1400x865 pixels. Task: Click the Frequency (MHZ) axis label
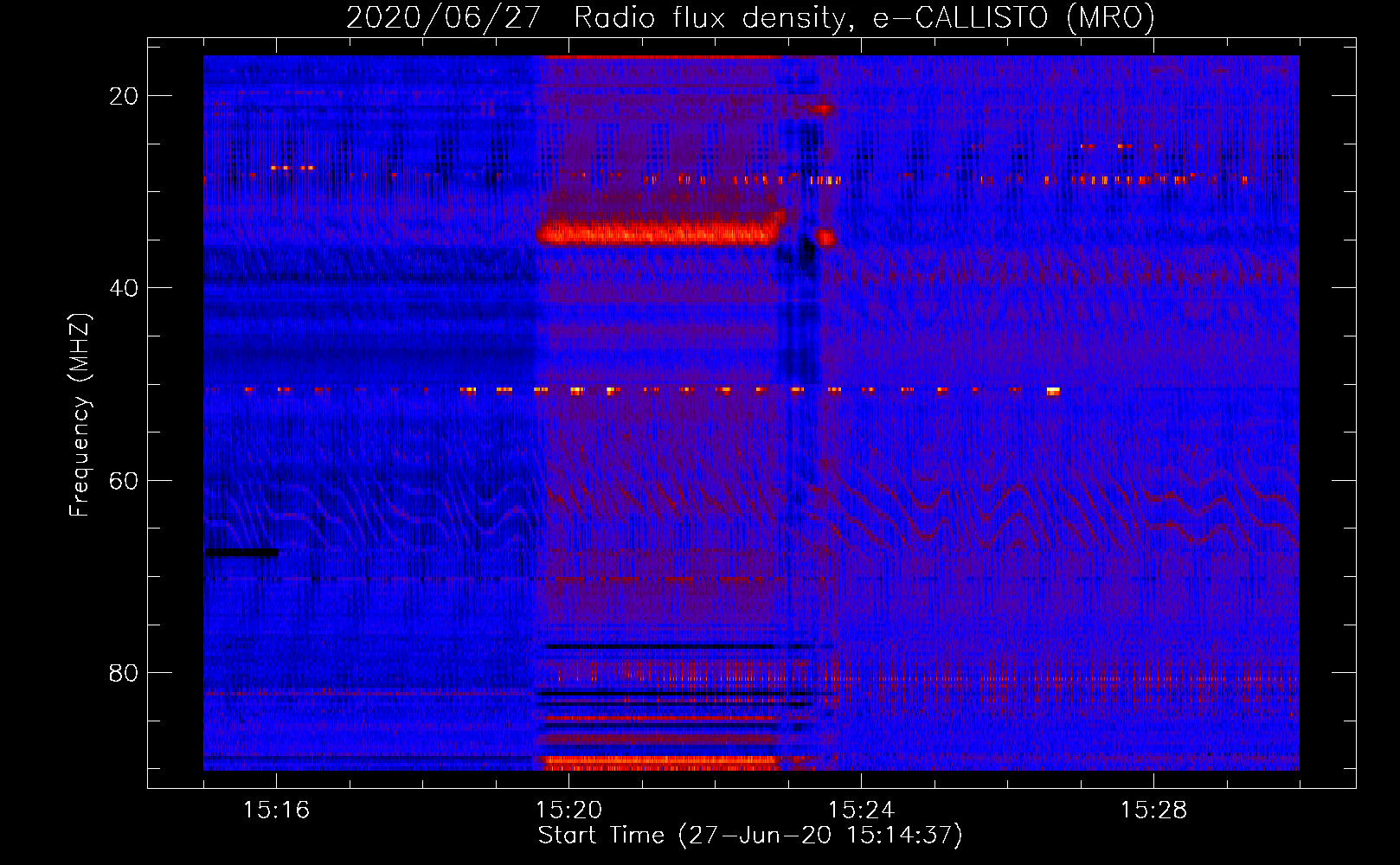[x=80, y=415]
